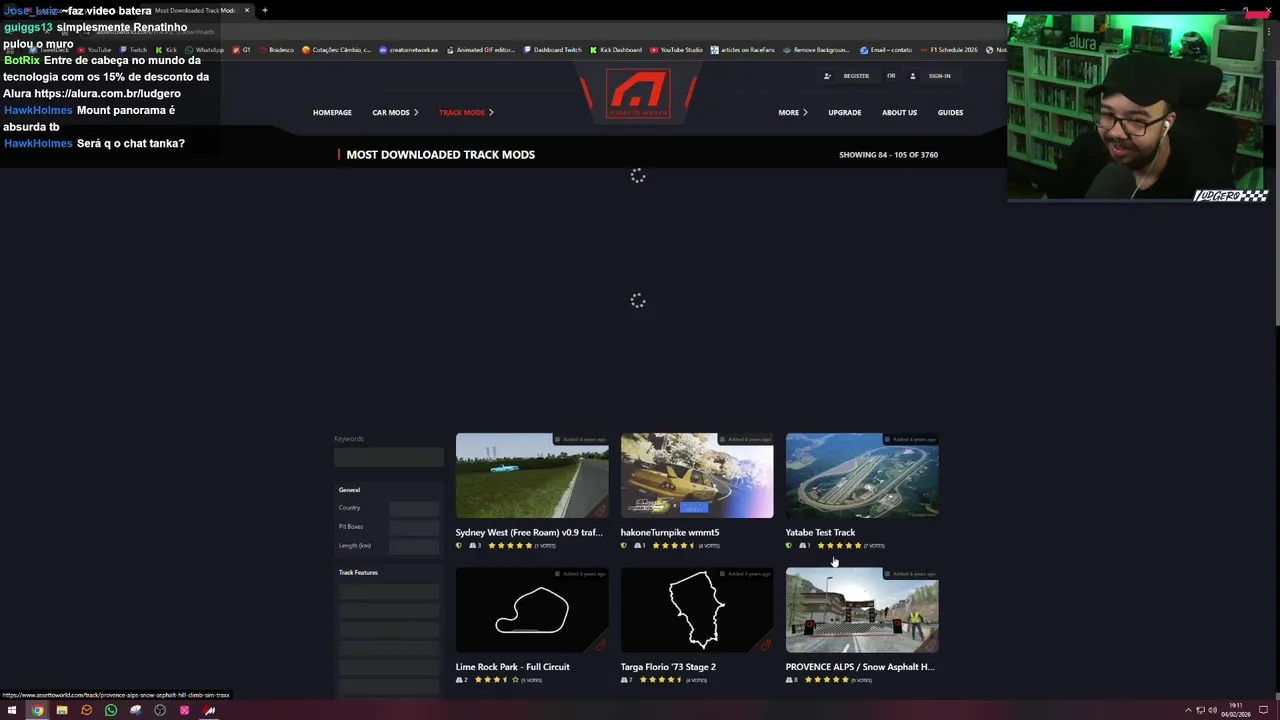Open the Sydney West (Free Roam) thumbnail
The width and height of the screenshot is (1280, 720).
pos(532,476)
